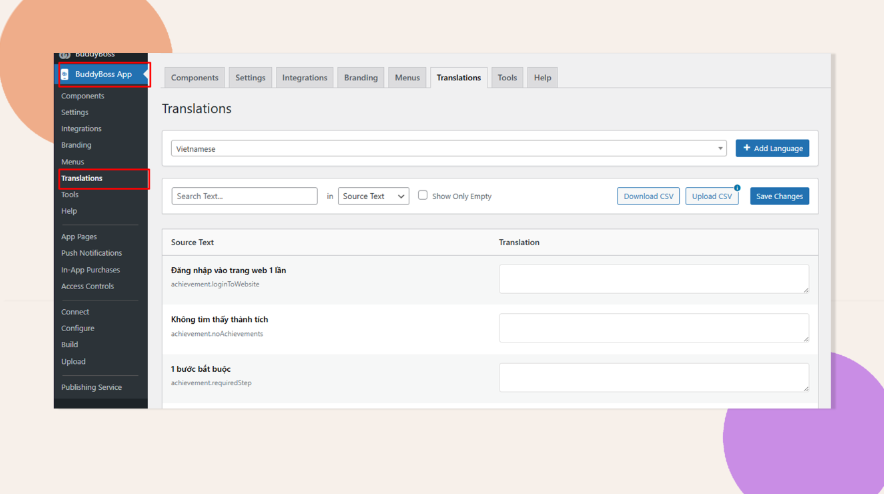884x494 pixels.
Task: Click the Upload CSV button
Action: coord(711,196)
